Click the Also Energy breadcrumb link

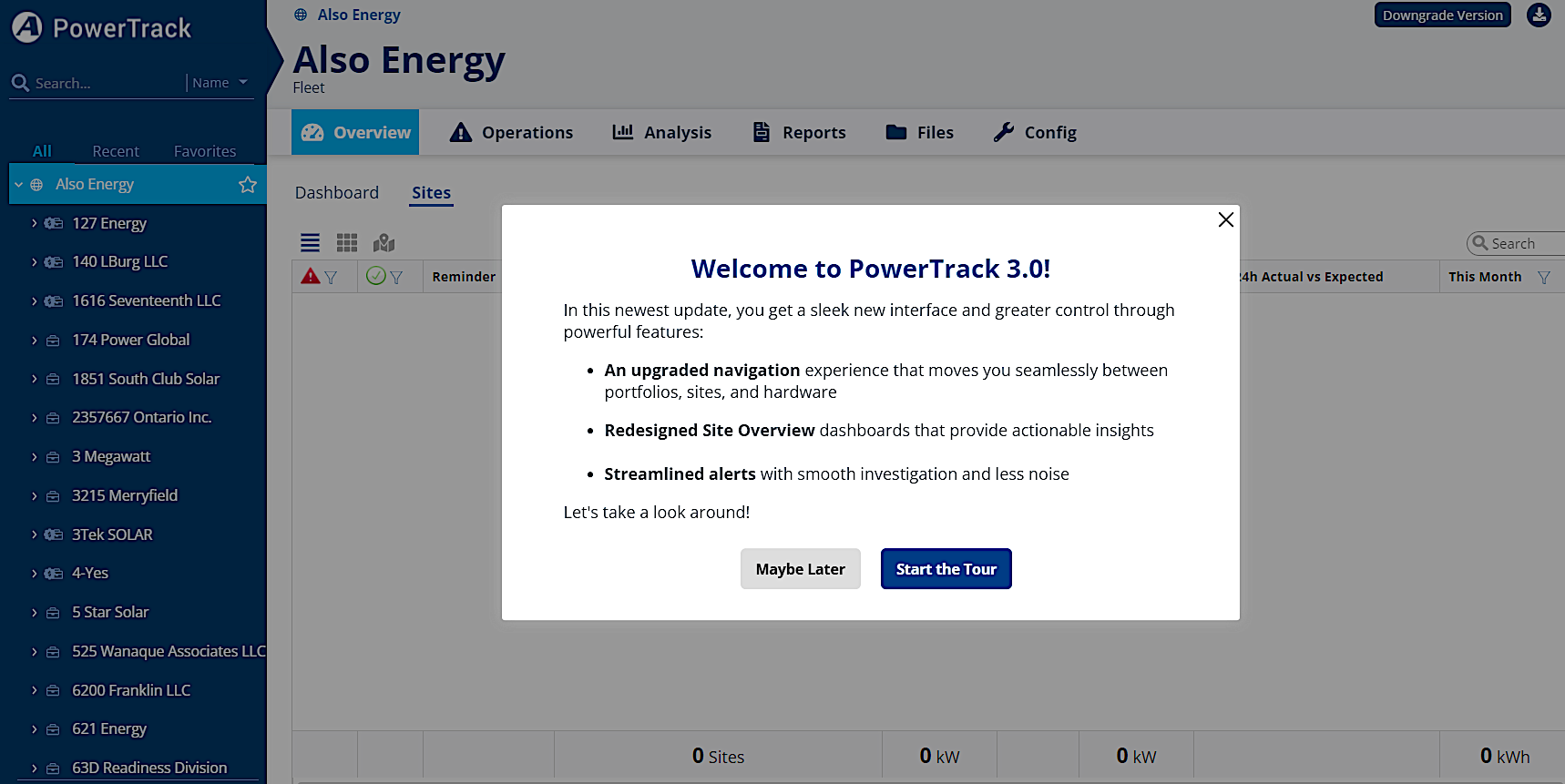(x=359, y=15)
